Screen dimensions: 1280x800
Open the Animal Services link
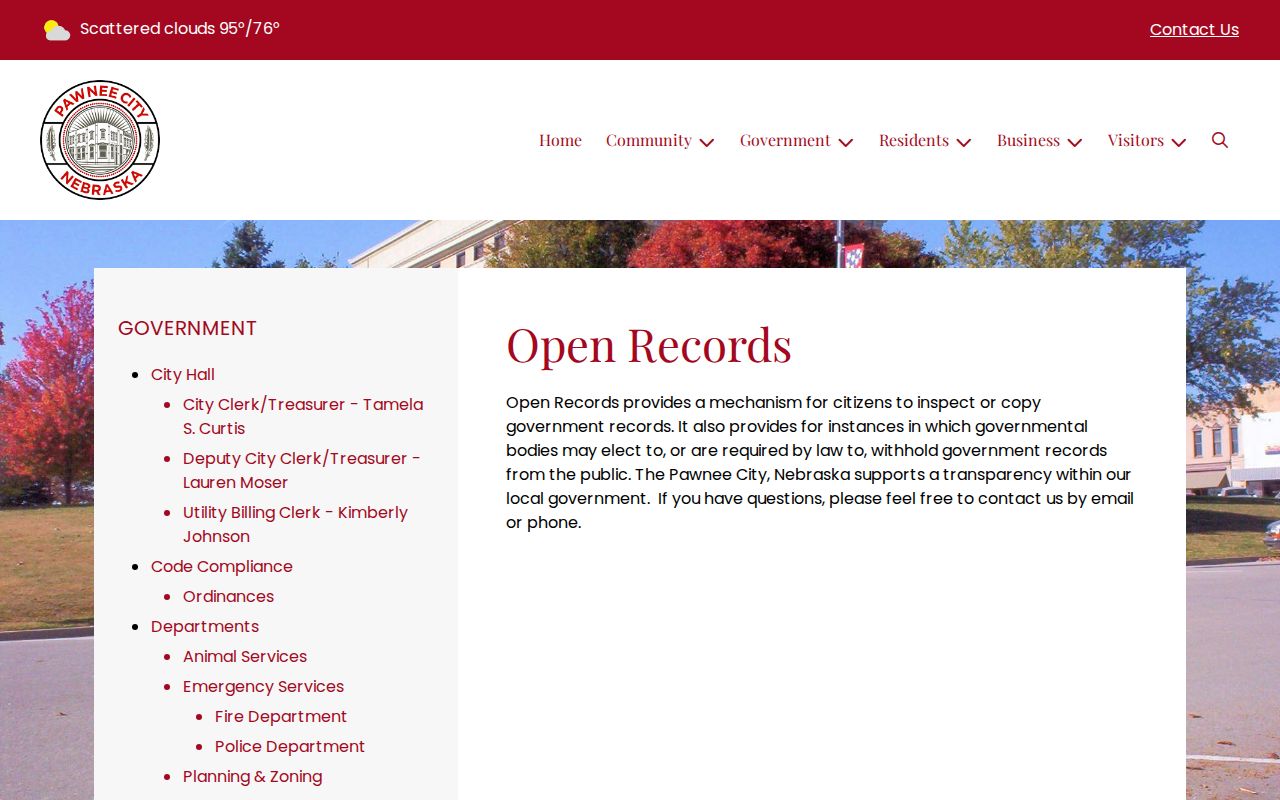pyautogui.click(x=245, y=657)
